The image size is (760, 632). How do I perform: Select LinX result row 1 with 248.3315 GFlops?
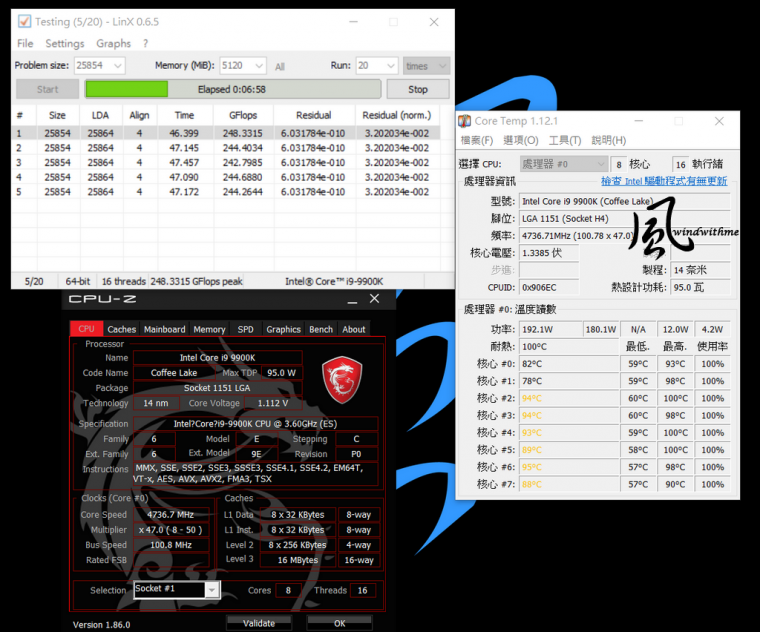tap(226, 133)
